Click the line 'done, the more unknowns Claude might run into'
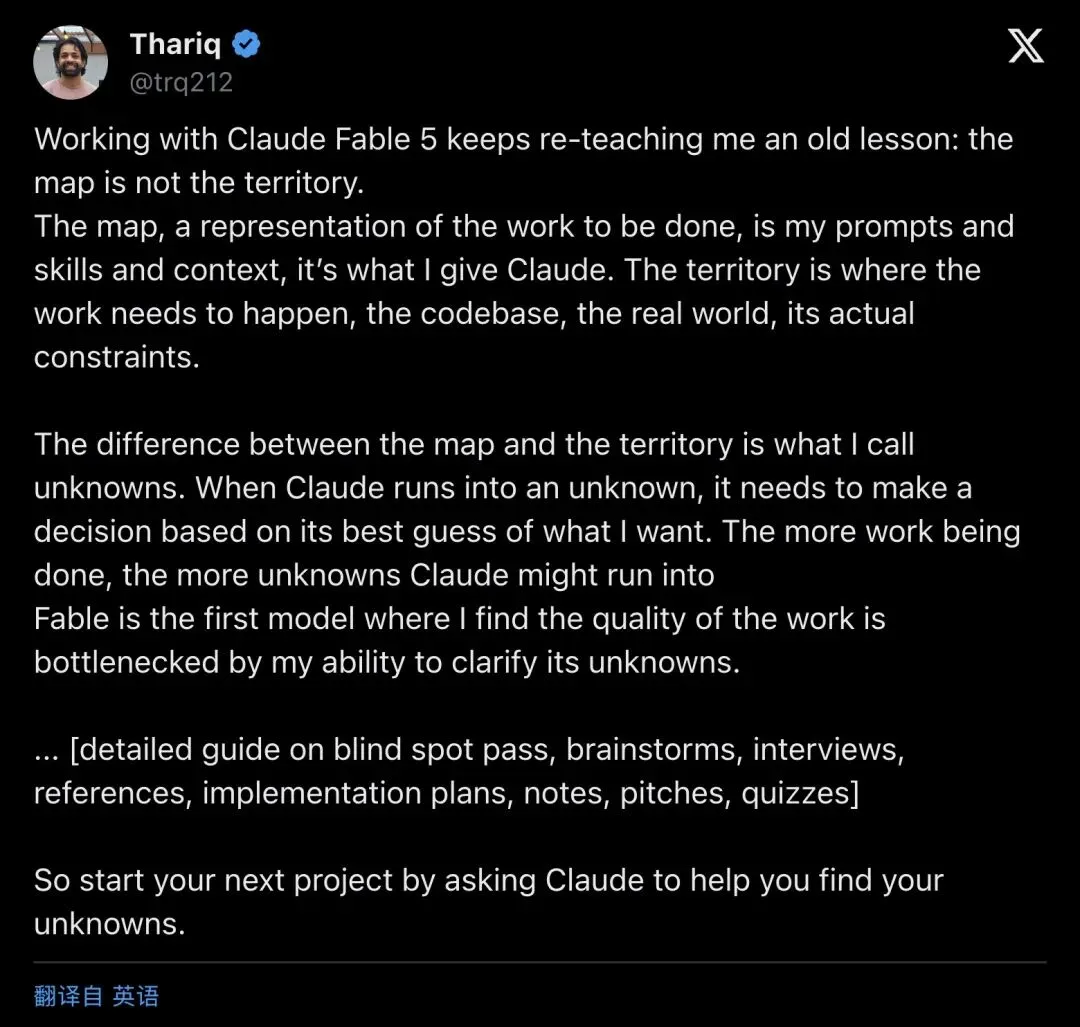The height and width of the screenshot is (1027, 1080). click(374, 575)
